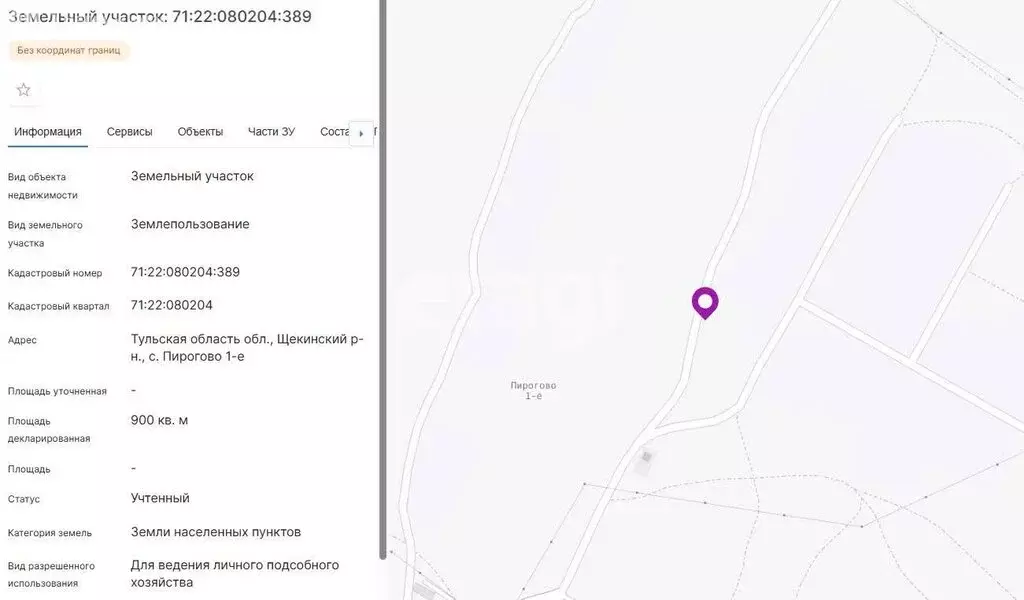Image resolution: width=1024 pixels, height=600 pixels.
Task: Click the small building on map
Action: coord(645,458)
